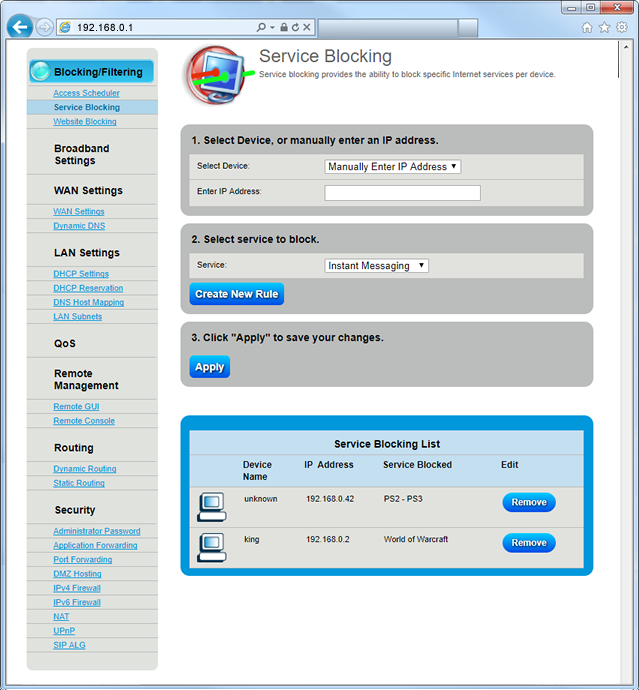
Task: Remove the PS2 - PS3 blocking rule
Action: 528,503
